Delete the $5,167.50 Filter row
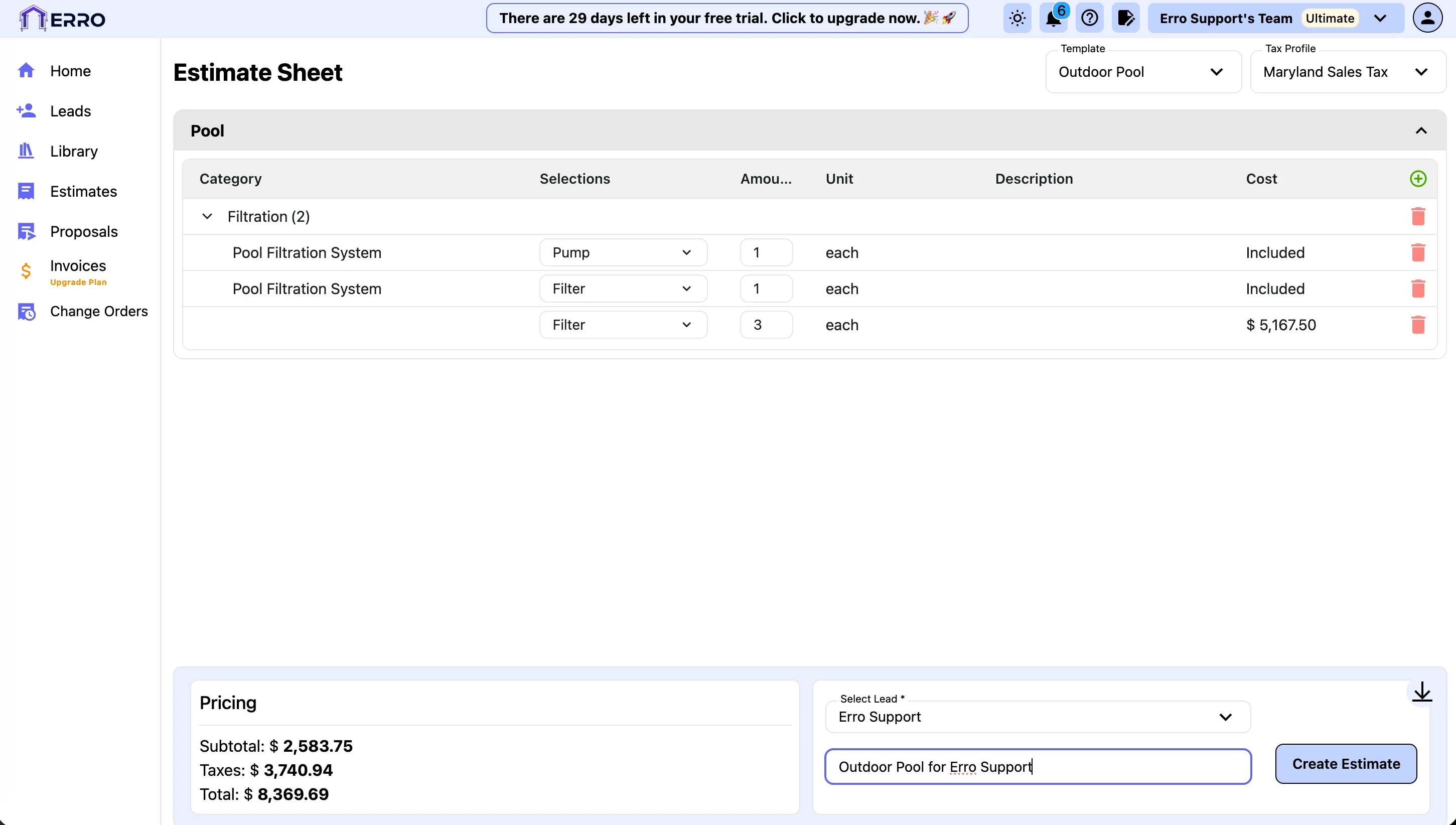Viewport: 1456px width, 825px height. pyautogui.click(x=1417, y=325)
